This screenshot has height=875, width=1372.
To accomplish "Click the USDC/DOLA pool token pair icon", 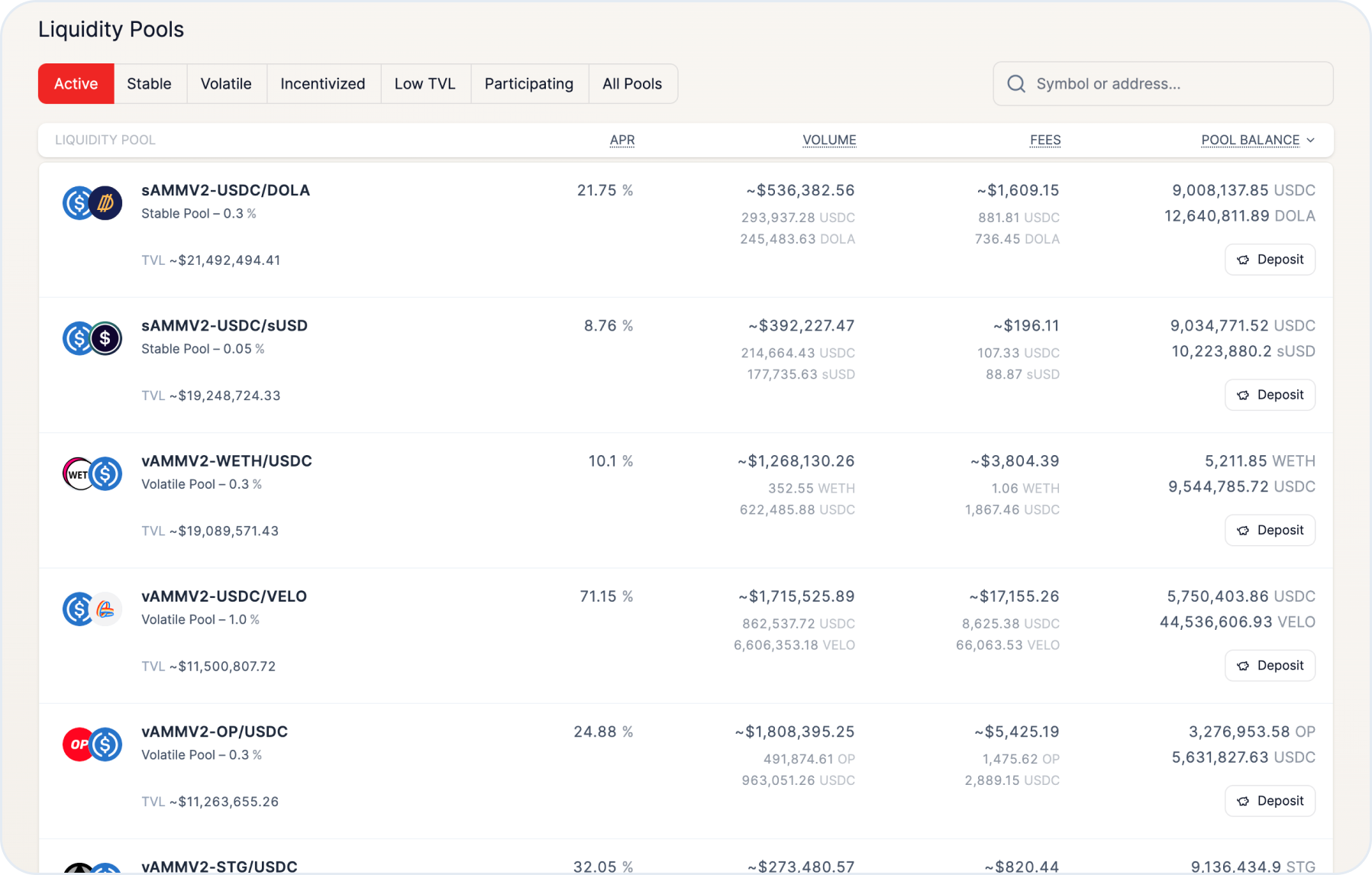I will point(92,203).
